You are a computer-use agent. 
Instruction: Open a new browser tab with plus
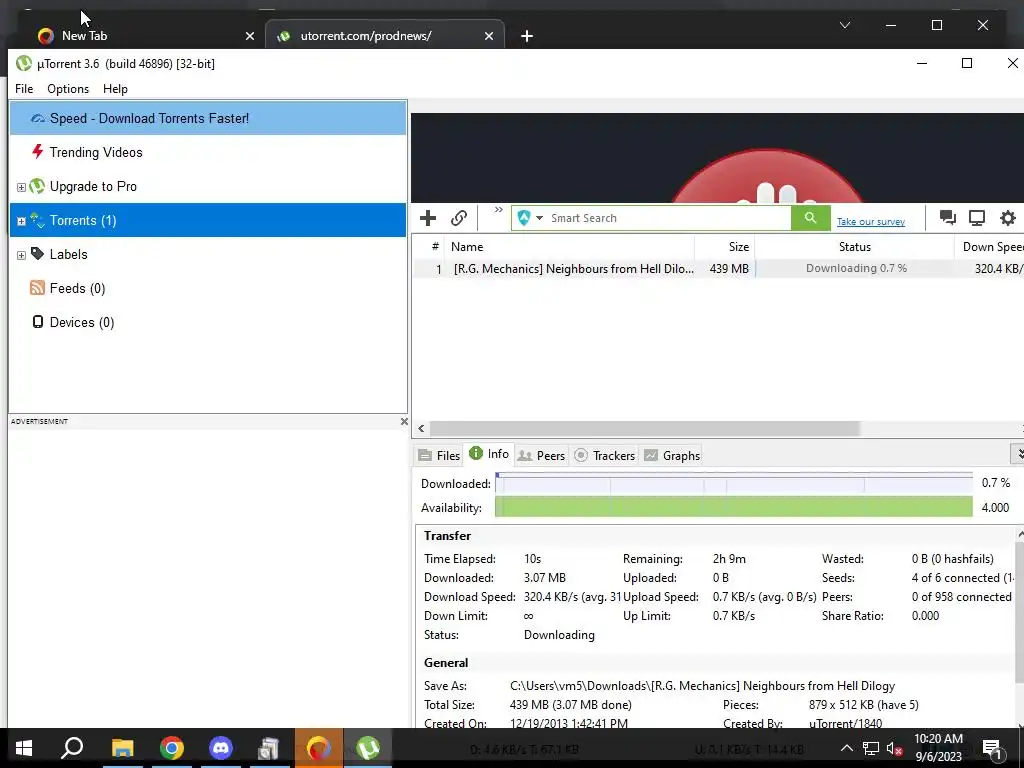coord(527,37)
